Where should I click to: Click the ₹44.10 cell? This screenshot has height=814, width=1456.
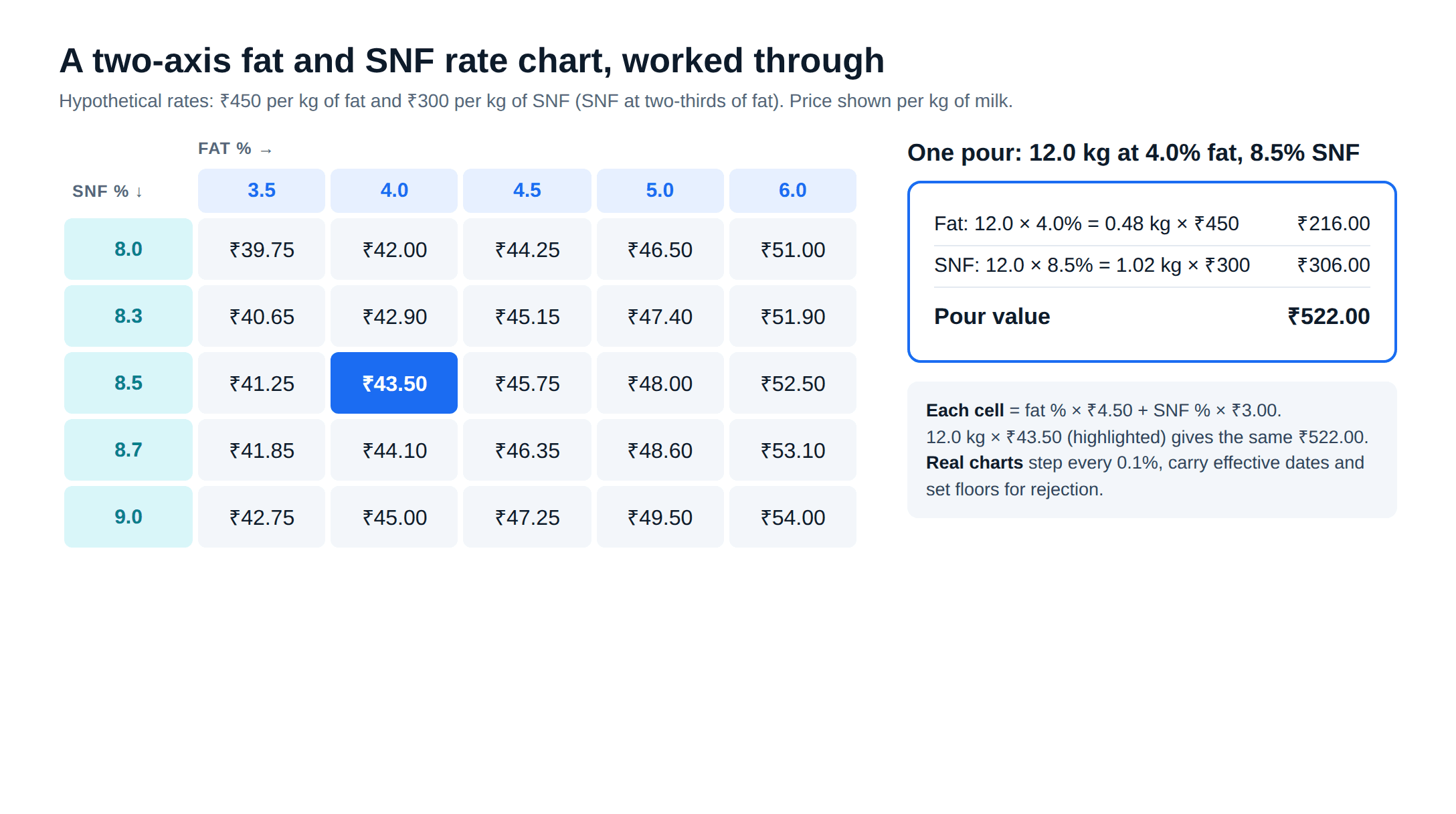click(x=394, y=450)
